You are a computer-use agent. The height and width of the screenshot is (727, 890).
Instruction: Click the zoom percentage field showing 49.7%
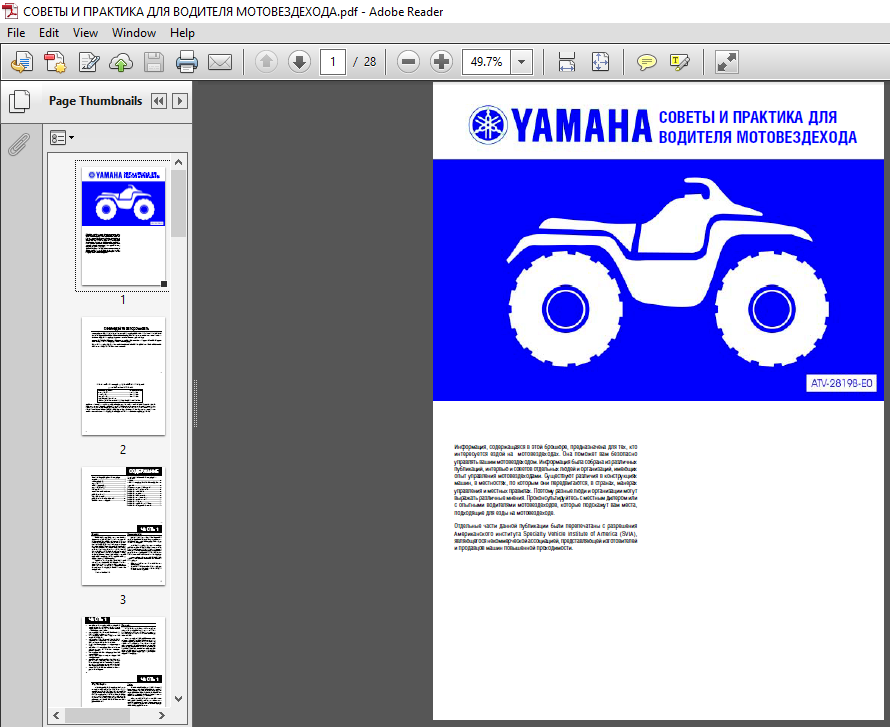click(x=486, y=61)
